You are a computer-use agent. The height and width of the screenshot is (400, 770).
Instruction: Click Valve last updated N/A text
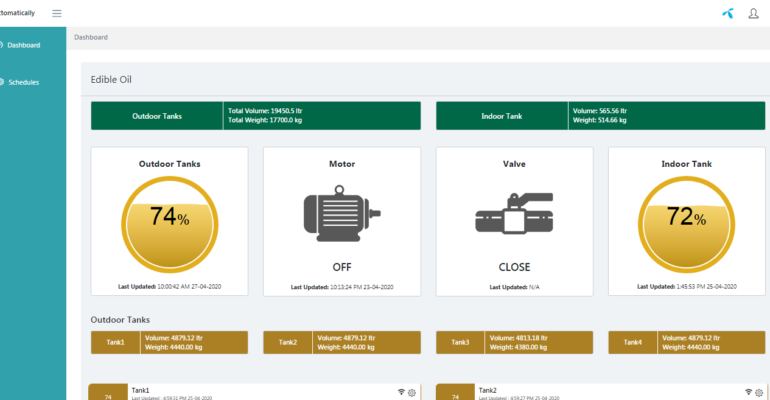point(514,287)
